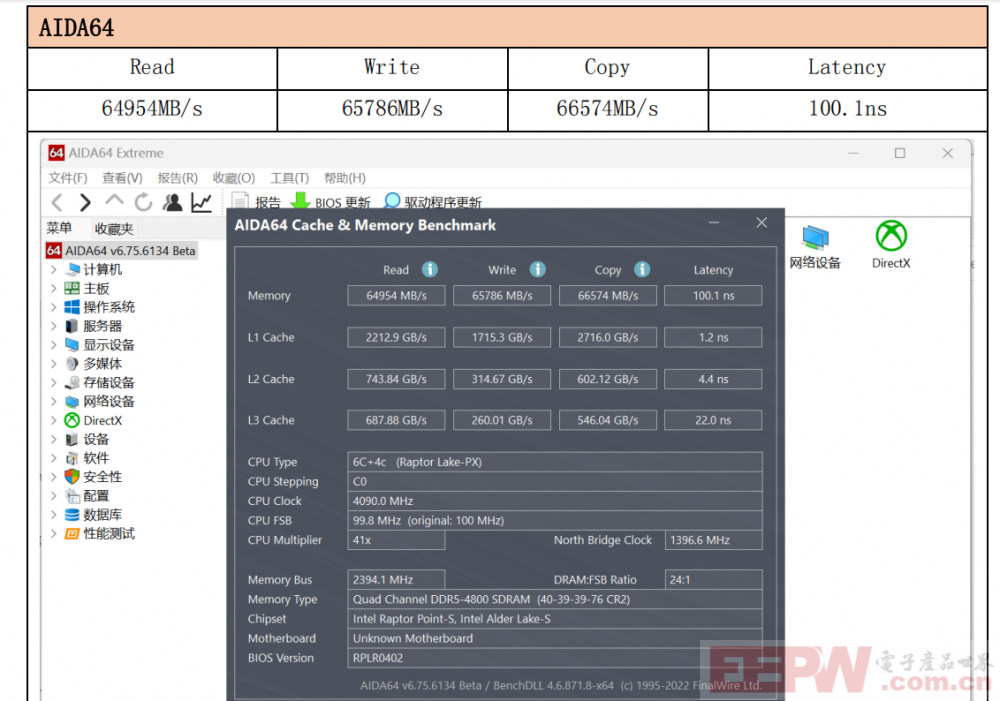
Task: Click the BIOS 更新 toolbar label
Action: (x=342, y=202)
